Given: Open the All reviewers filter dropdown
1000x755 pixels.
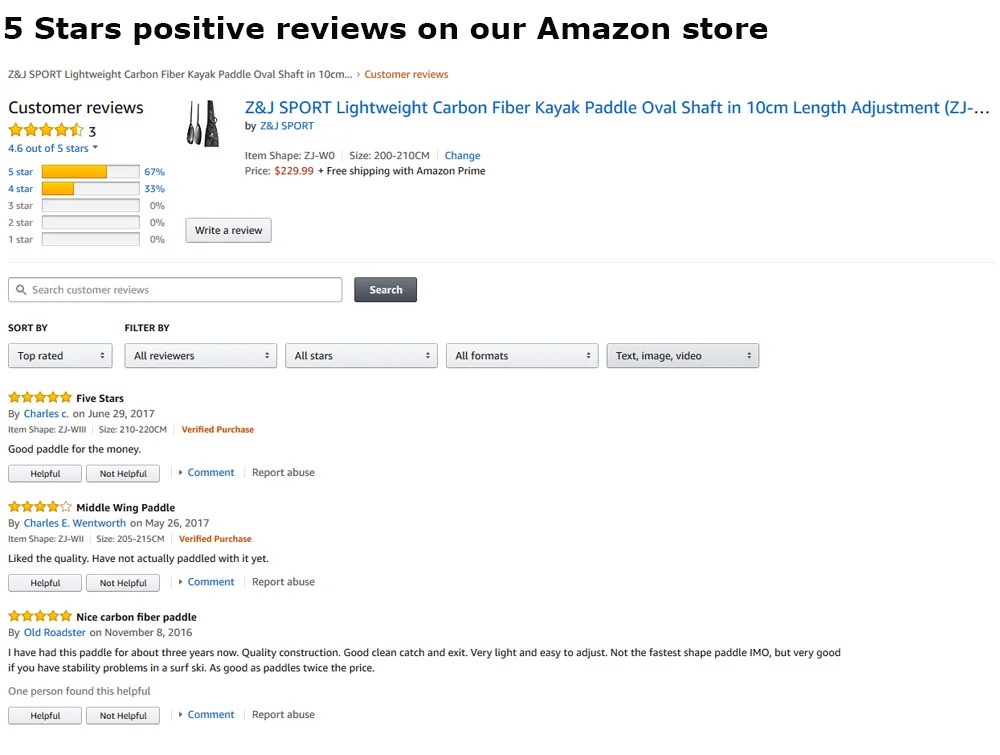Looking at the screenshot, I should tap(200, 356).
